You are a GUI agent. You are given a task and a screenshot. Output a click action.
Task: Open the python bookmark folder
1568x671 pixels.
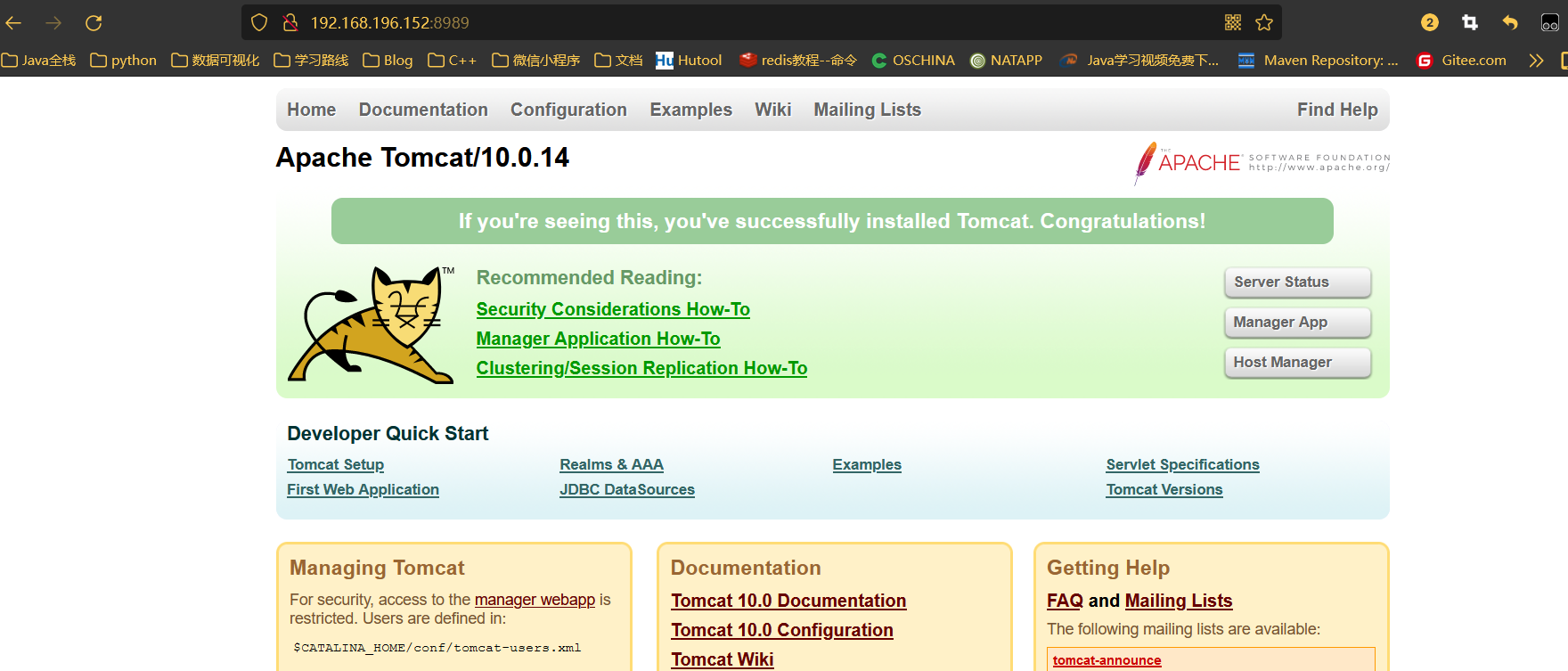[x=124, y=61]
